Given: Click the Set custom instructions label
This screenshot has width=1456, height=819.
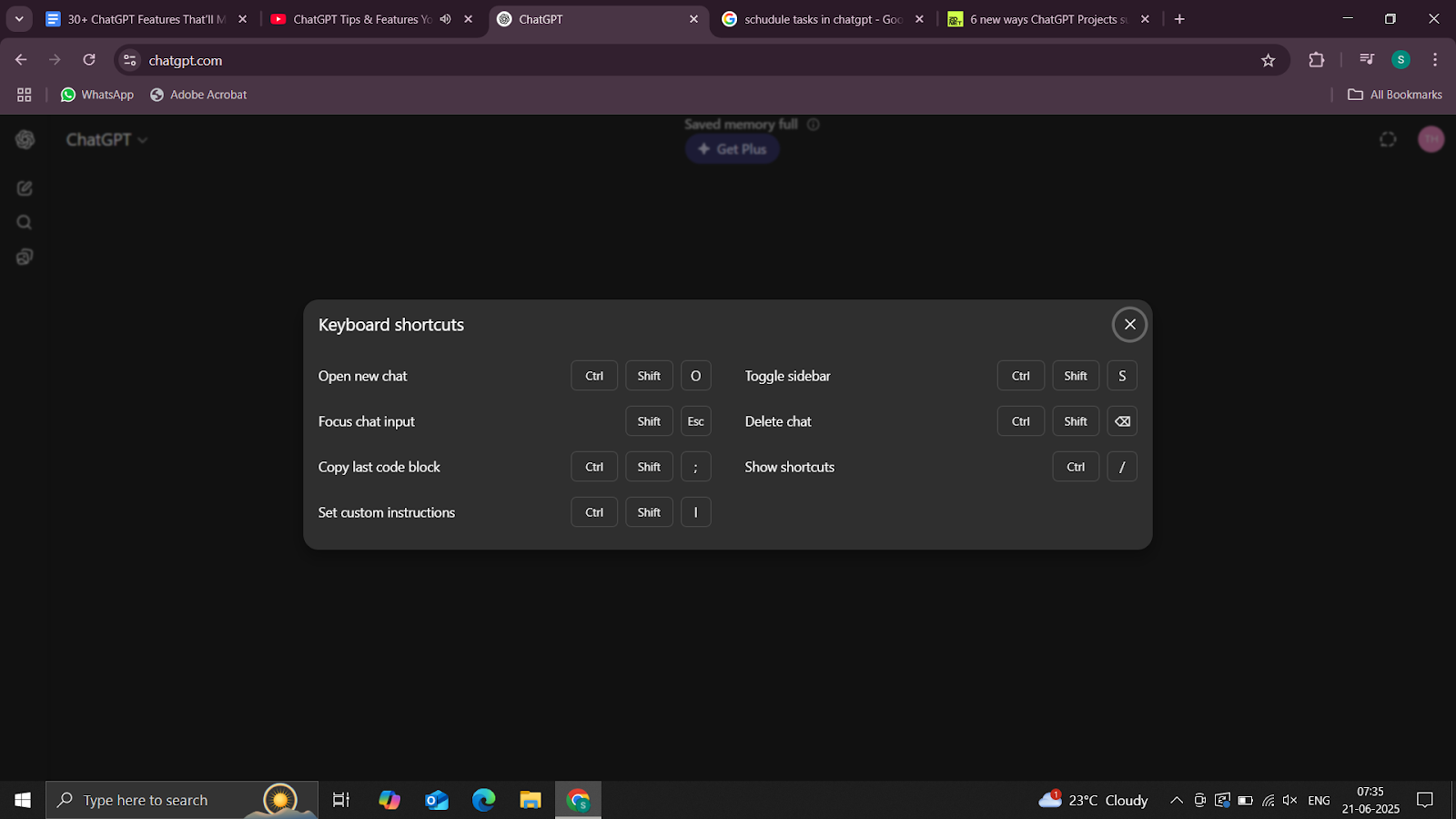Looking at the screenshot, I should pos(386,512).
